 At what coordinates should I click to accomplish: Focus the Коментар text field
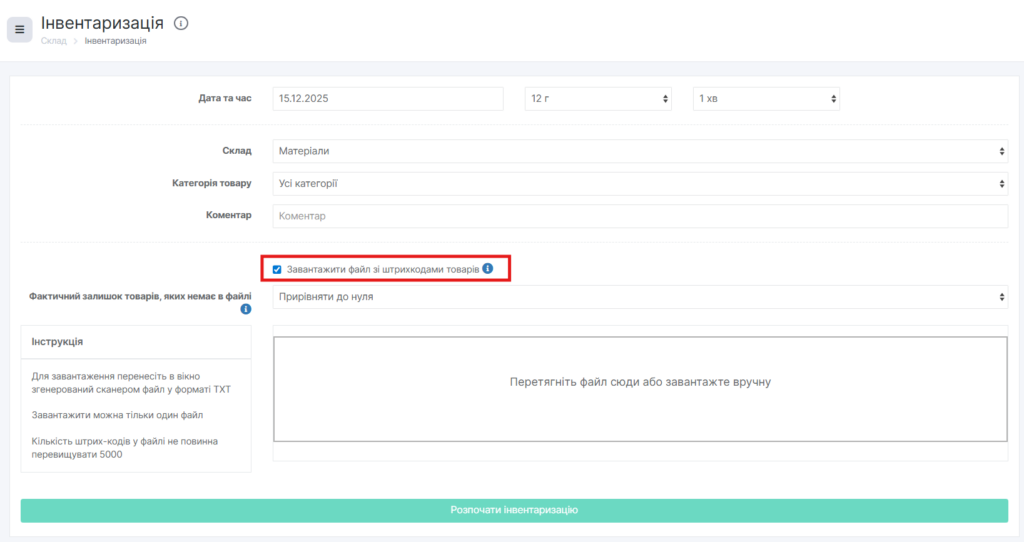640,216
